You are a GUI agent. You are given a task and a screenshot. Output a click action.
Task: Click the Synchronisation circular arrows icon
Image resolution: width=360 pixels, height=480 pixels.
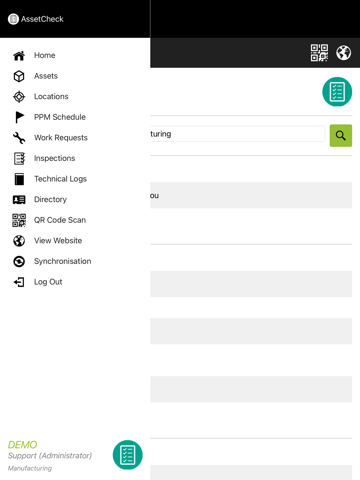coord(19,261)
